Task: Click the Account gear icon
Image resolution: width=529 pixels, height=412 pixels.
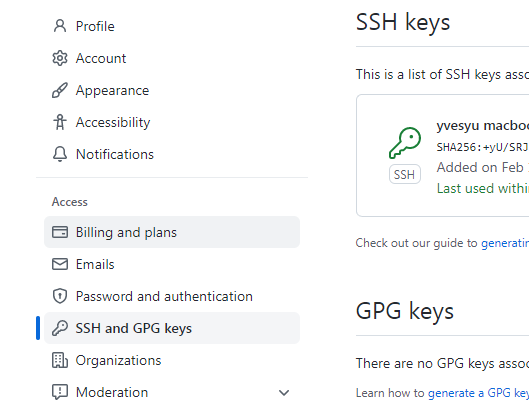Action: [x=60, y=58]
